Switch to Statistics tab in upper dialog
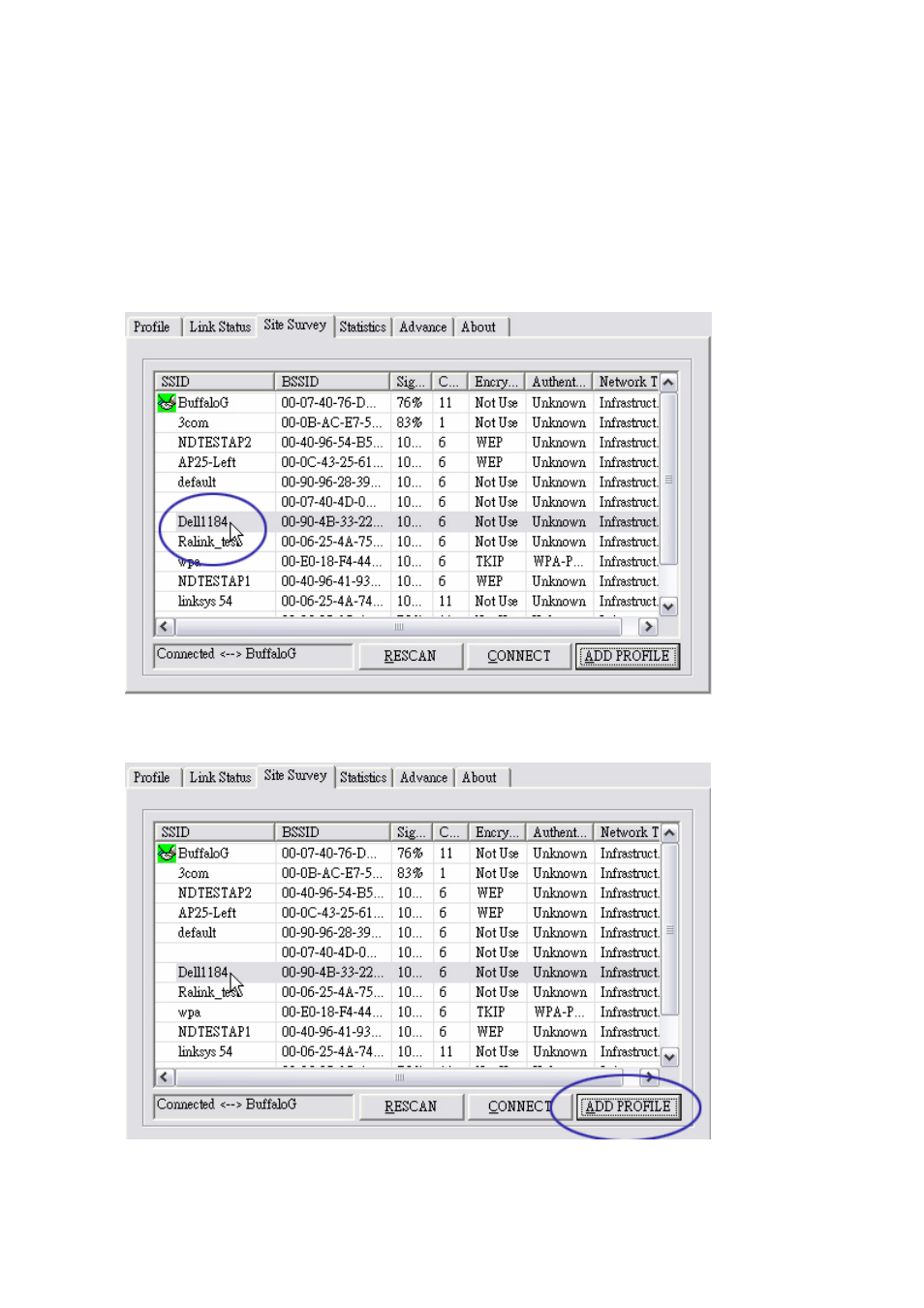Screen dimensions: 924x1308 (363, 327)
